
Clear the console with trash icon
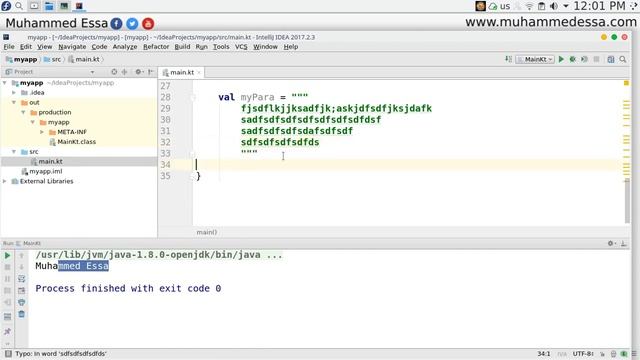pyautogui.click(x=22, y=314)
